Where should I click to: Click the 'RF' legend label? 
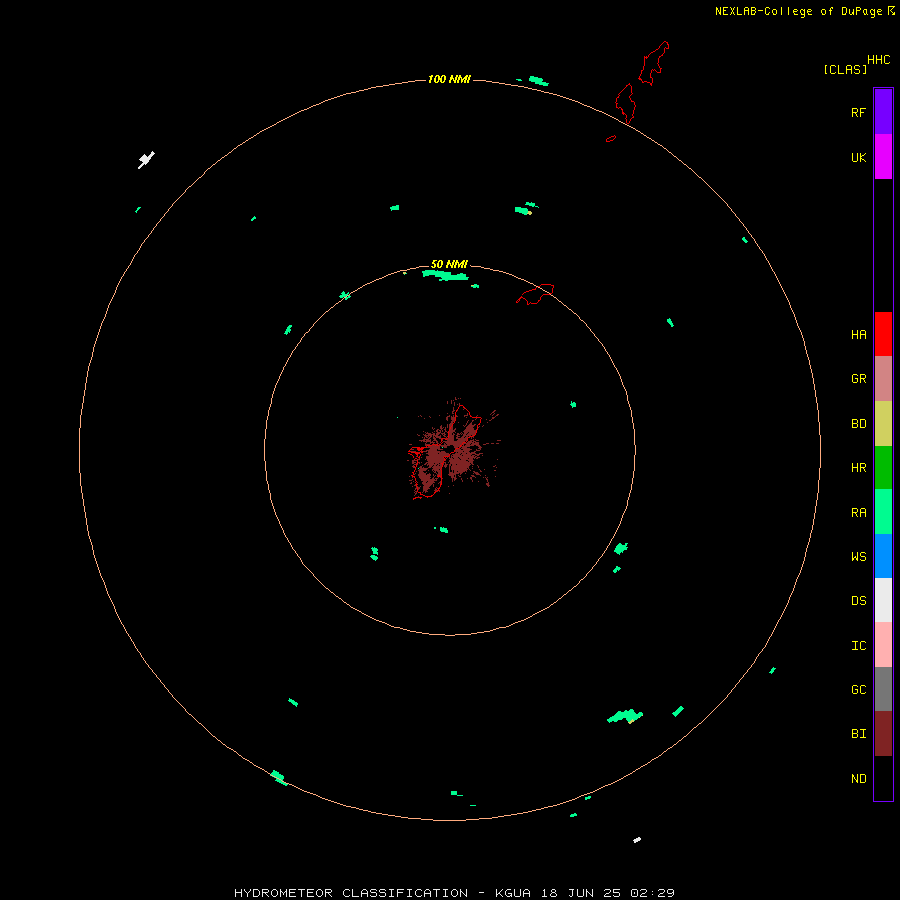pyautogui.click(x=858, y=112)
